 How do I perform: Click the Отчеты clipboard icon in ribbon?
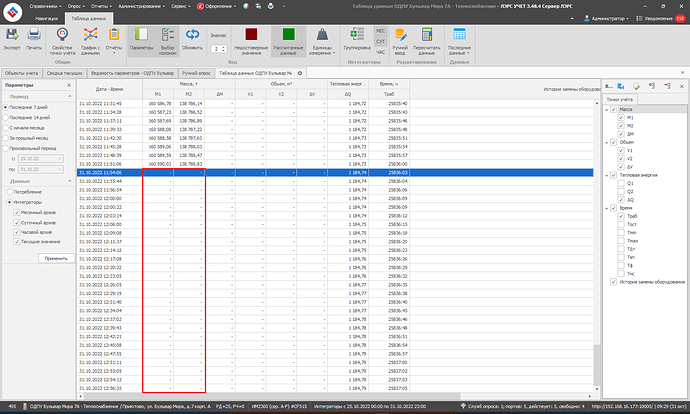click(x=114, y=35)
